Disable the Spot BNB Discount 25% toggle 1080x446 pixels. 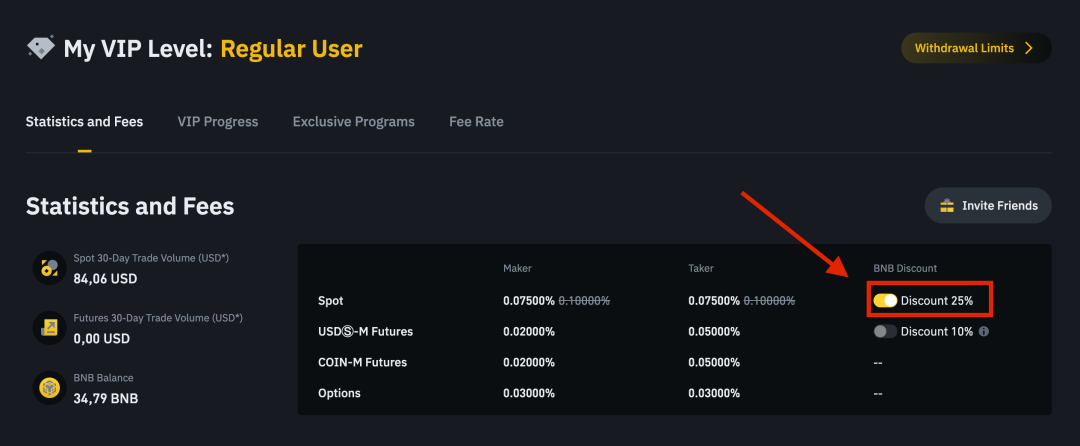(885, 301)
